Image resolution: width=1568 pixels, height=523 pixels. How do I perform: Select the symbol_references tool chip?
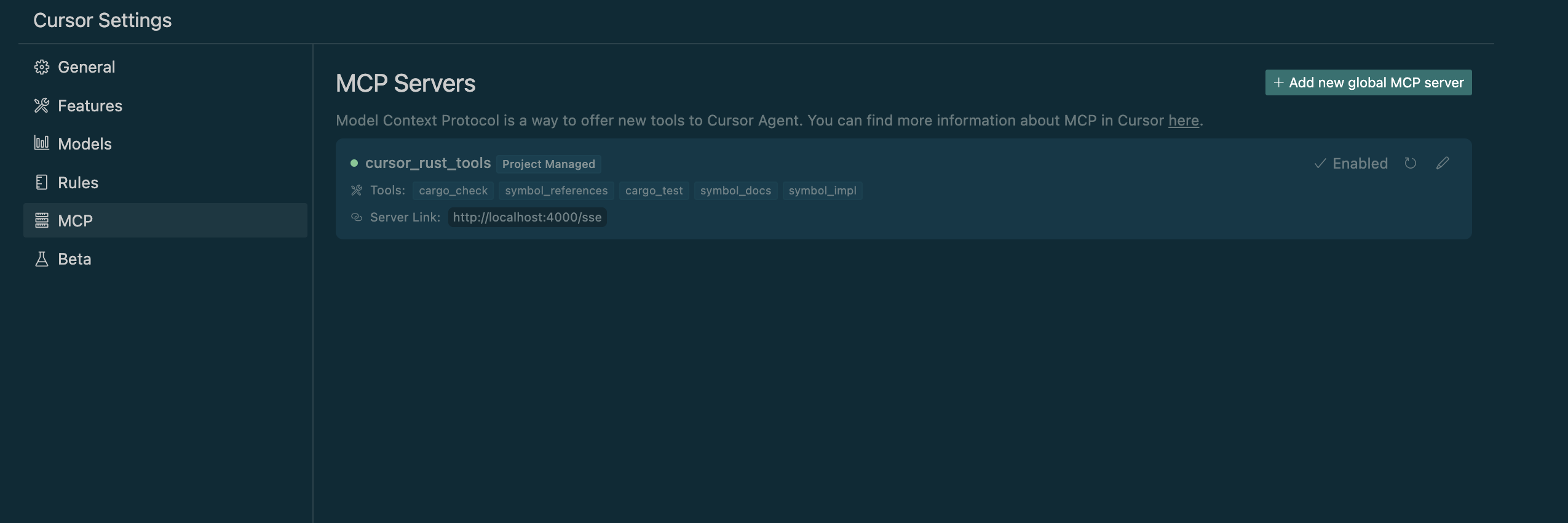click(x=556, y=191)
